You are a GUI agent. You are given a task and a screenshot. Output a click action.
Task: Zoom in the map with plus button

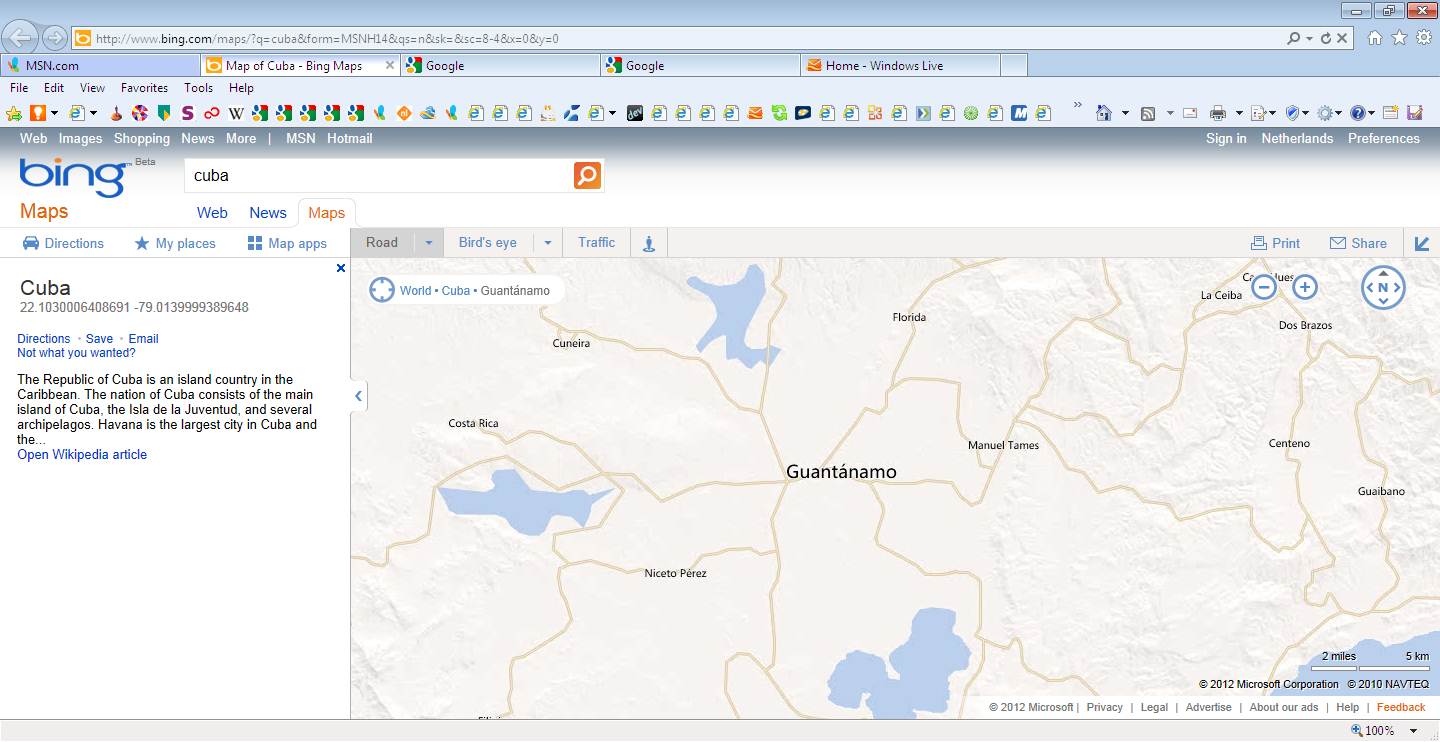point(1305,287)
